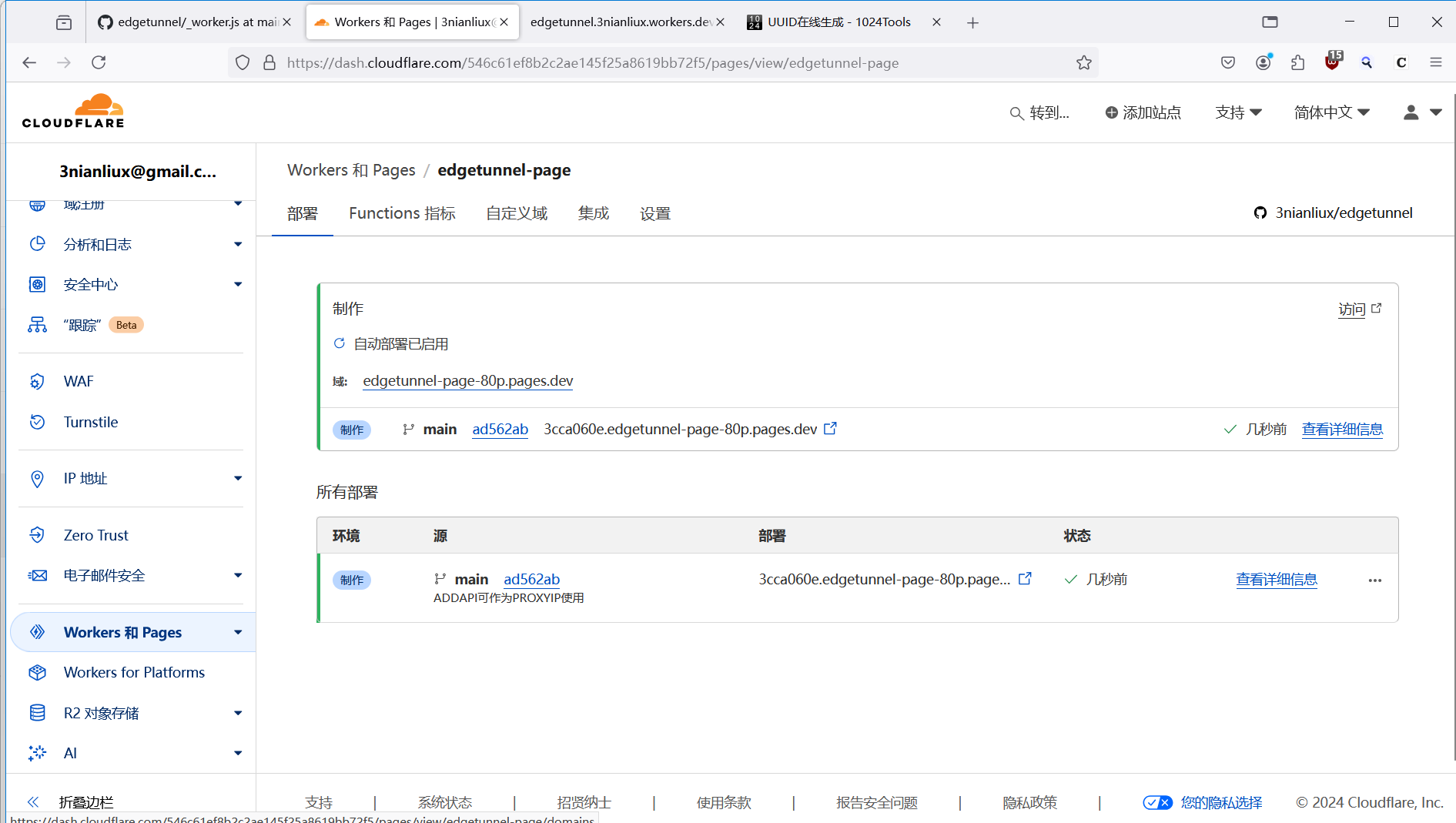
Task: Open the 跟踪 Beta sidebar icon
Action: click(37, 325)
